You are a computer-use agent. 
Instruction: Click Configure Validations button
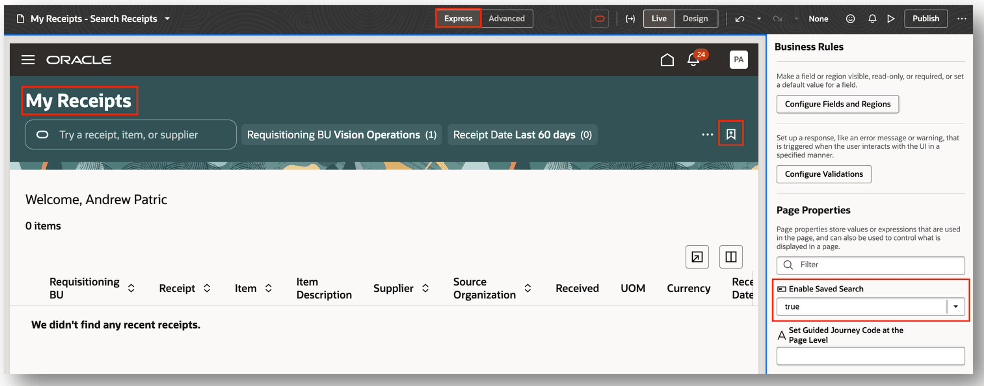tap(824, 174)
